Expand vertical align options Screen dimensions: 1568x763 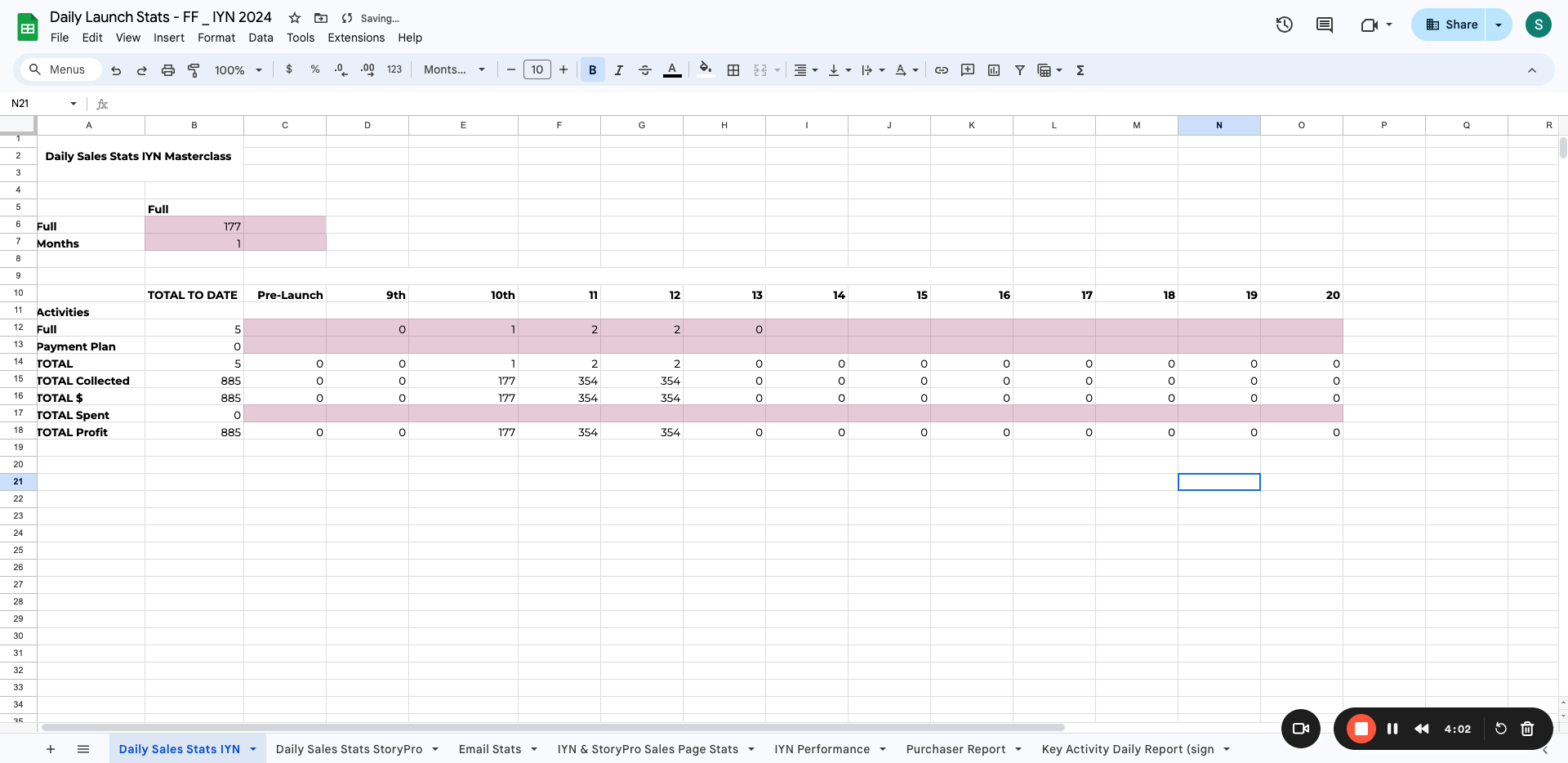849,70
